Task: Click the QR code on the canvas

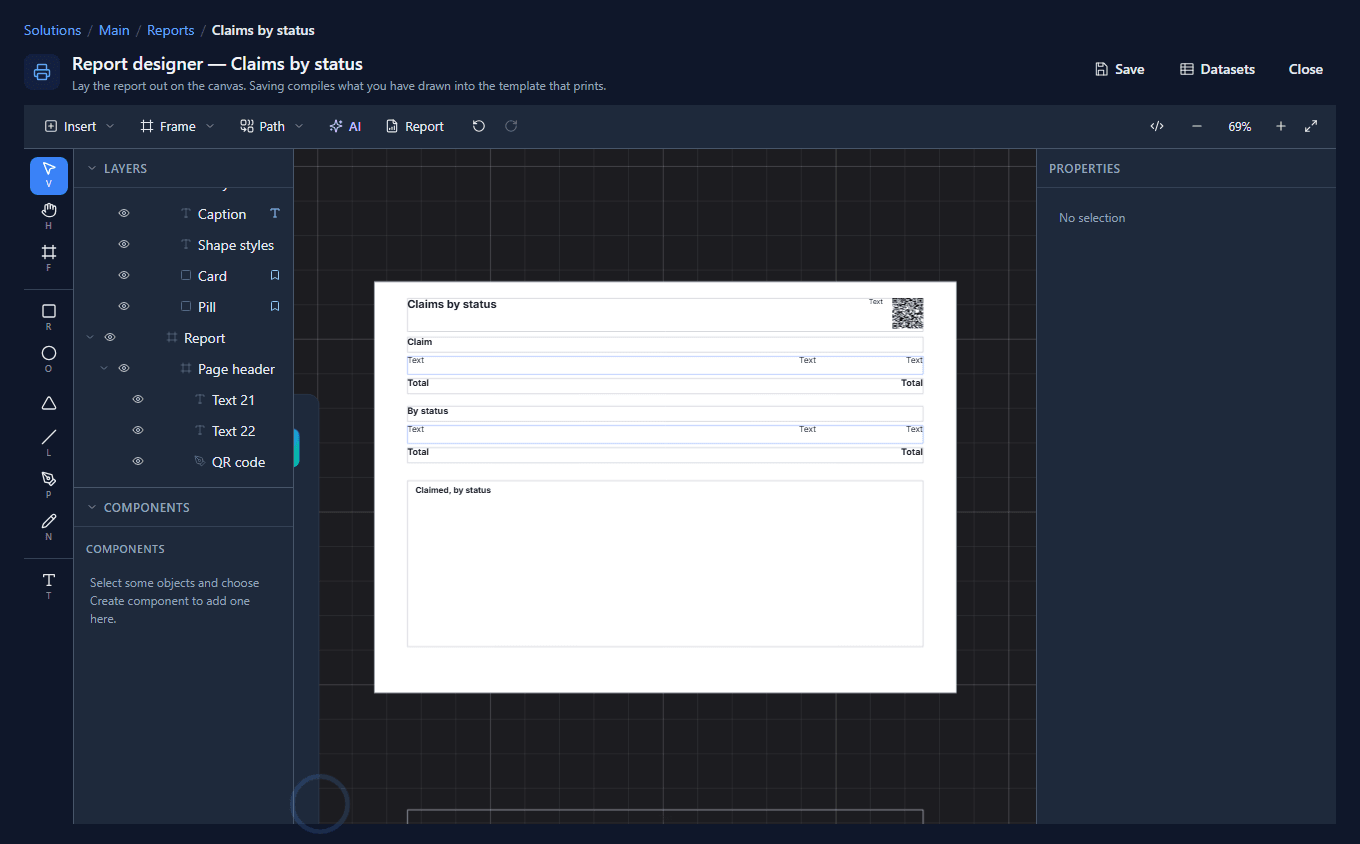Action: pos(907,313)
